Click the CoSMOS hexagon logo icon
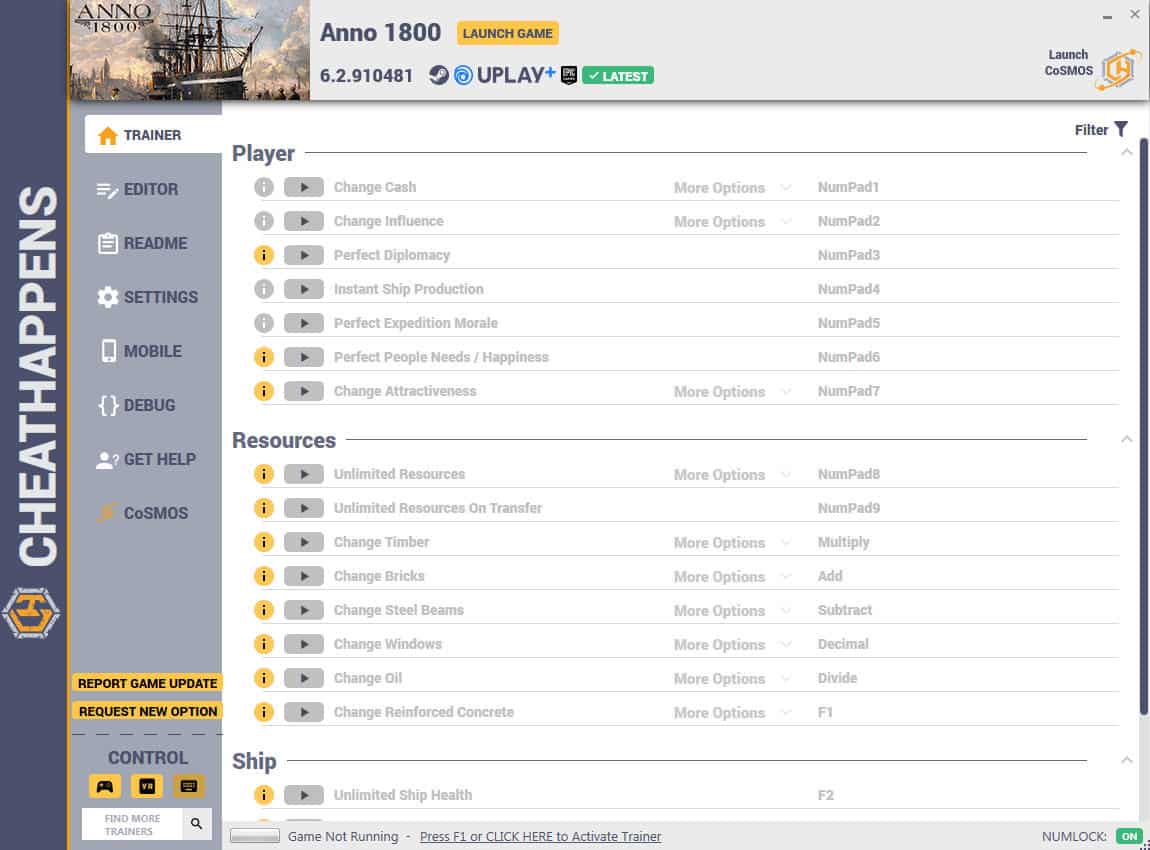 [x=1118, y=70]
